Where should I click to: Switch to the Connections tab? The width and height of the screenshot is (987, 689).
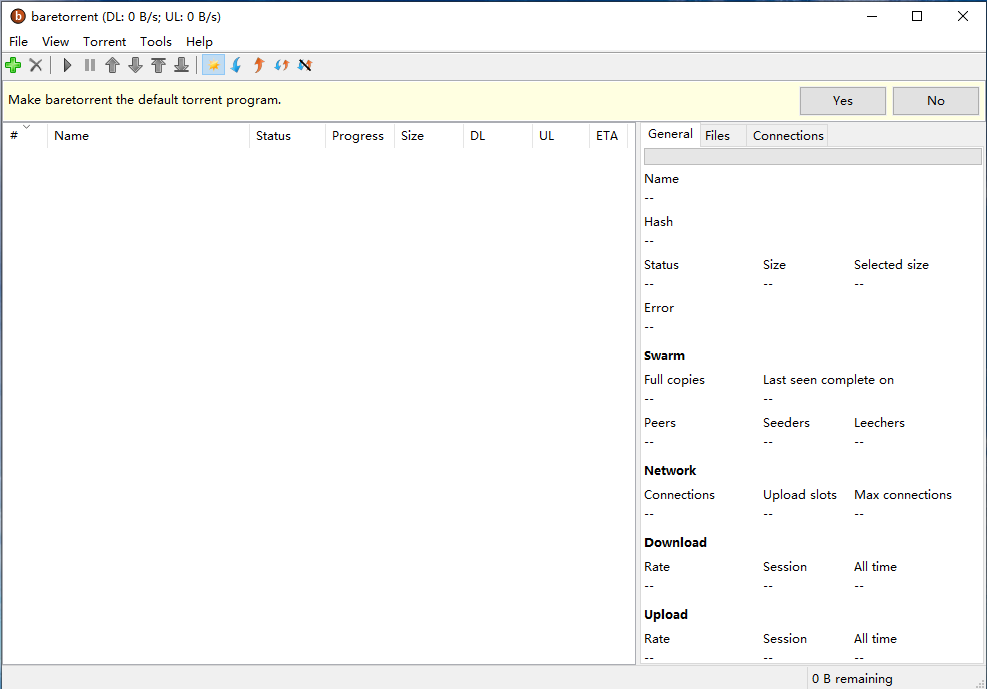click(788, 136)
